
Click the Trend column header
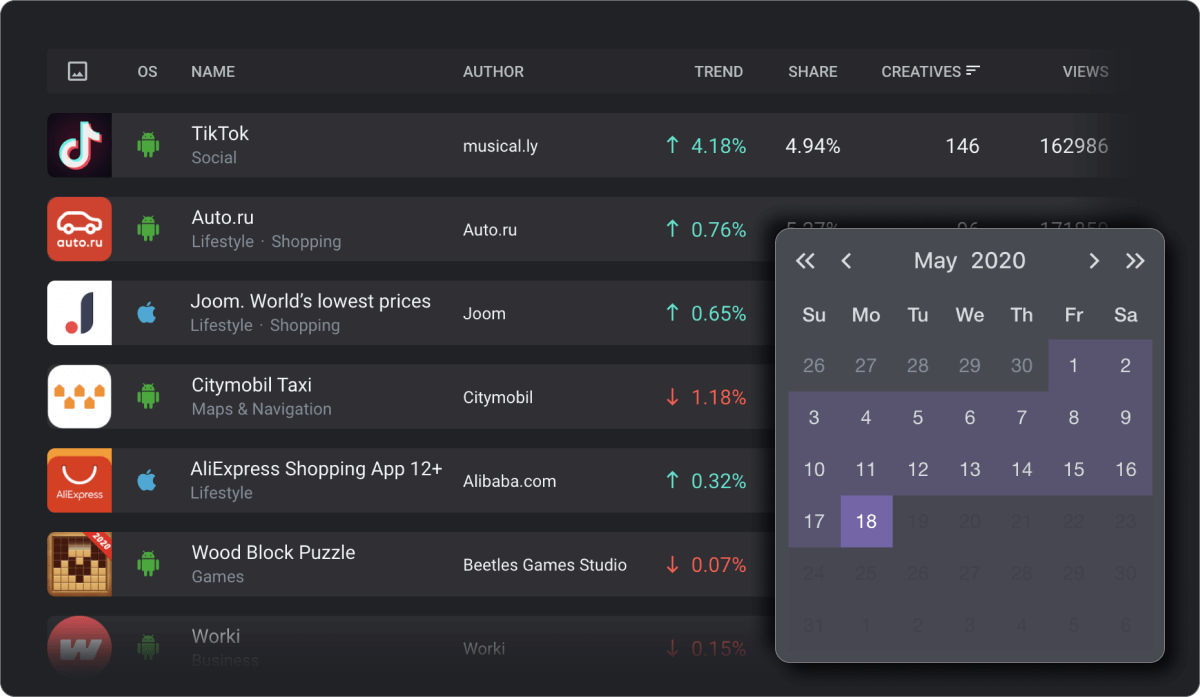tap(718, 72)
